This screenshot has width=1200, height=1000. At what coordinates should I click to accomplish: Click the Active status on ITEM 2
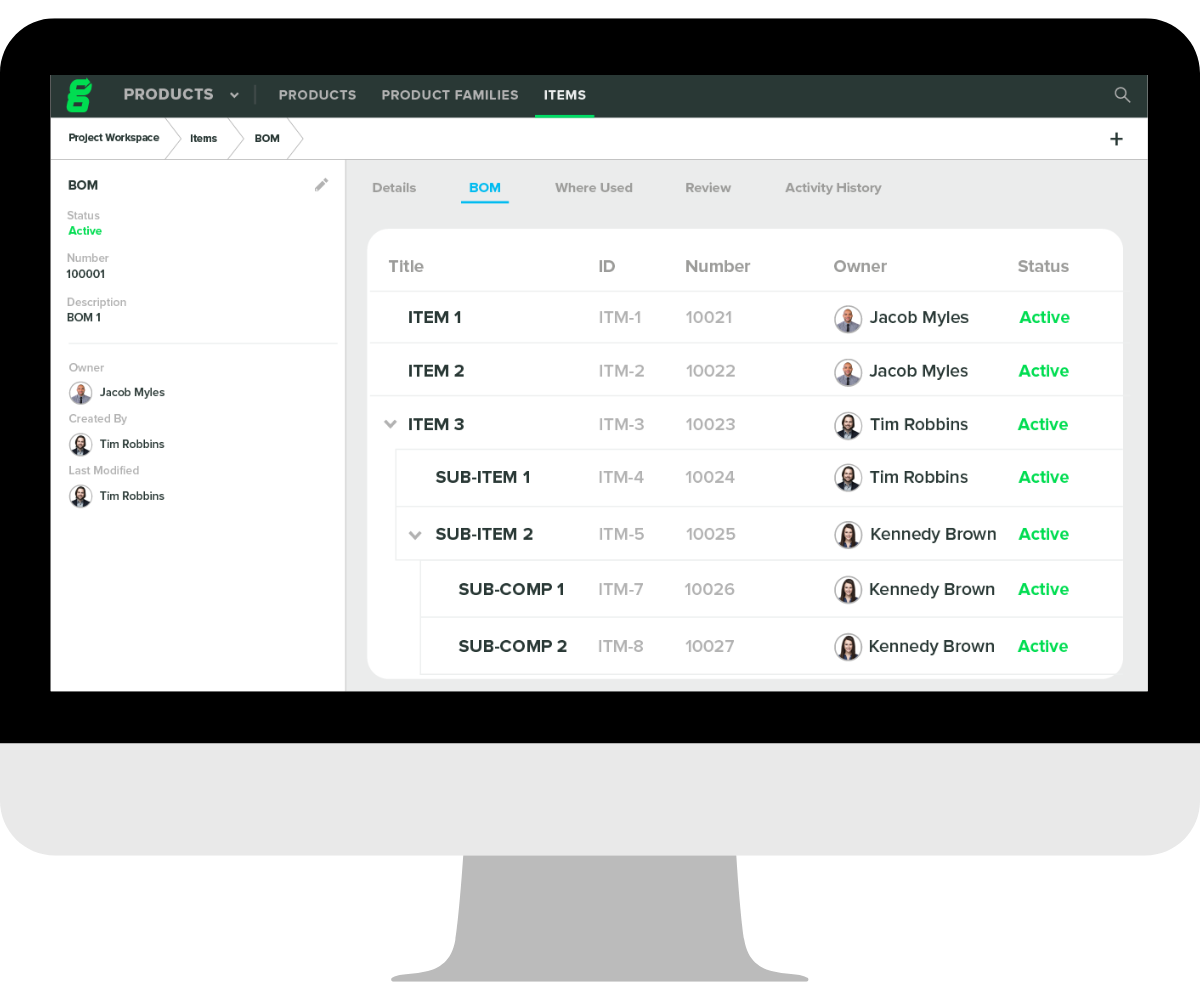click(x=1043, y=371)
